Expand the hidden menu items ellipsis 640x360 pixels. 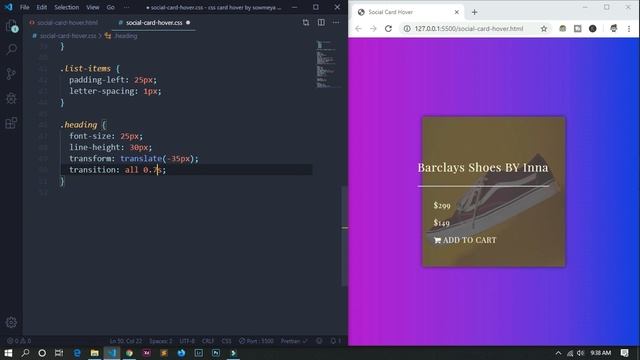(x=127, y=7)
